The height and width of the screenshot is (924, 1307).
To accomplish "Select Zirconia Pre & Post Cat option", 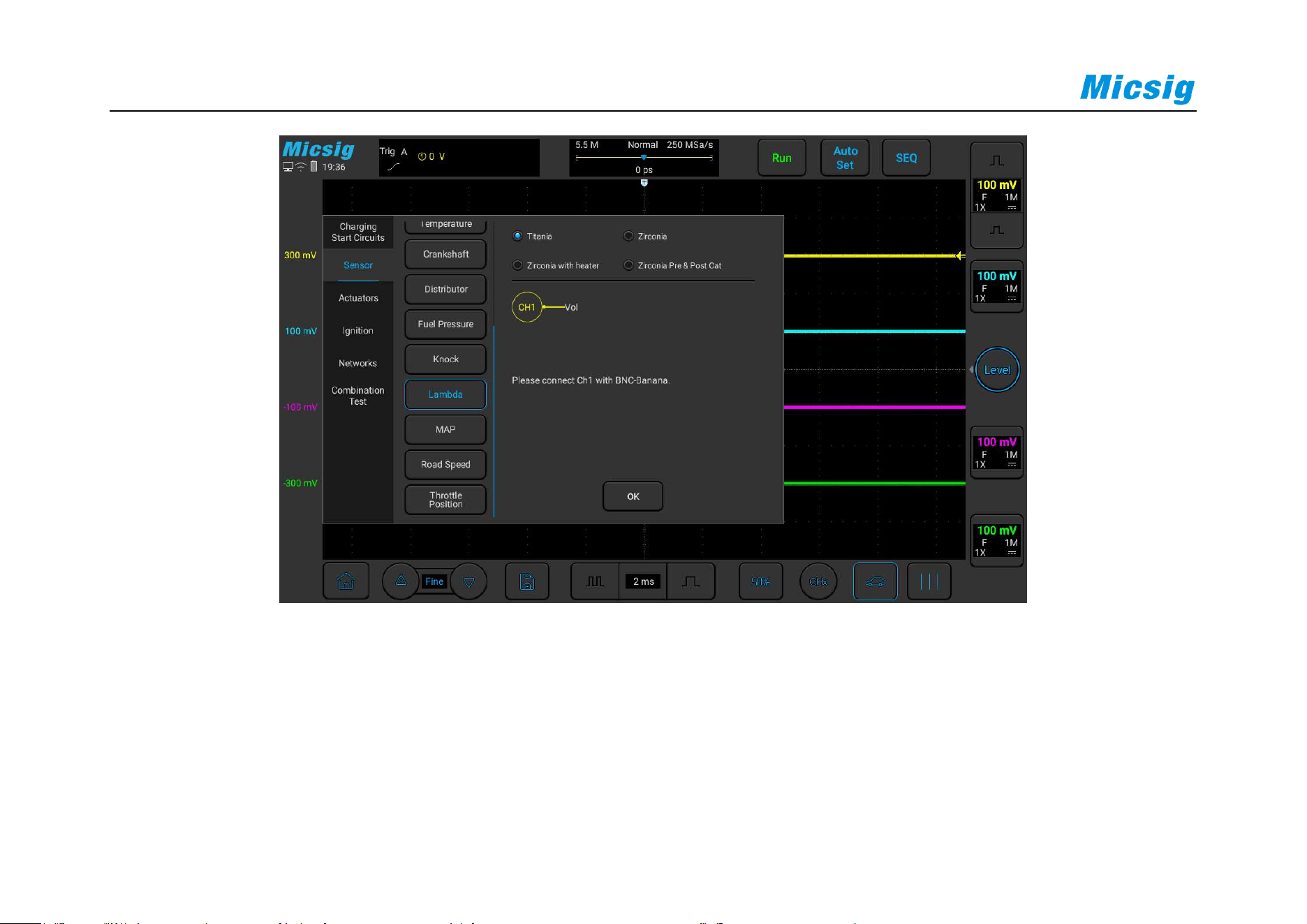I will click(x=628, y=265).
